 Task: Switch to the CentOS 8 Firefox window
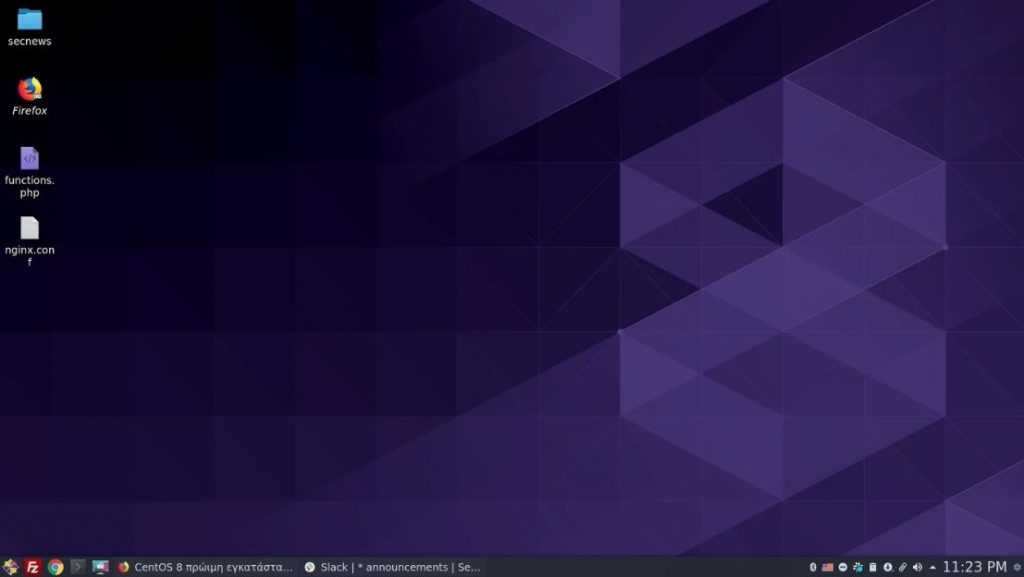(205, 567)
